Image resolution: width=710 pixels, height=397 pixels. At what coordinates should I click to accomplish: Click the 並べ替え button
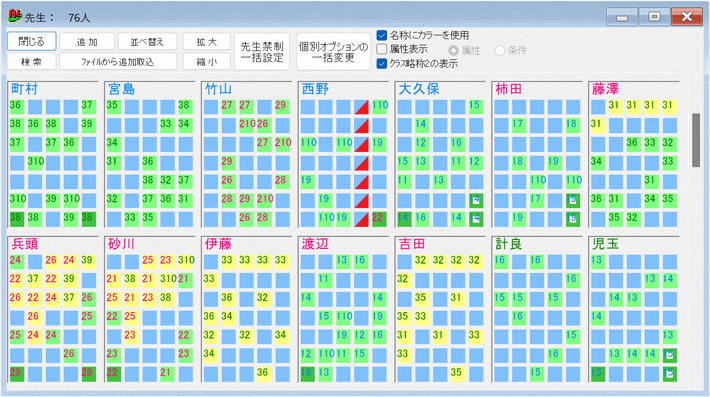(x=147, y=42)
